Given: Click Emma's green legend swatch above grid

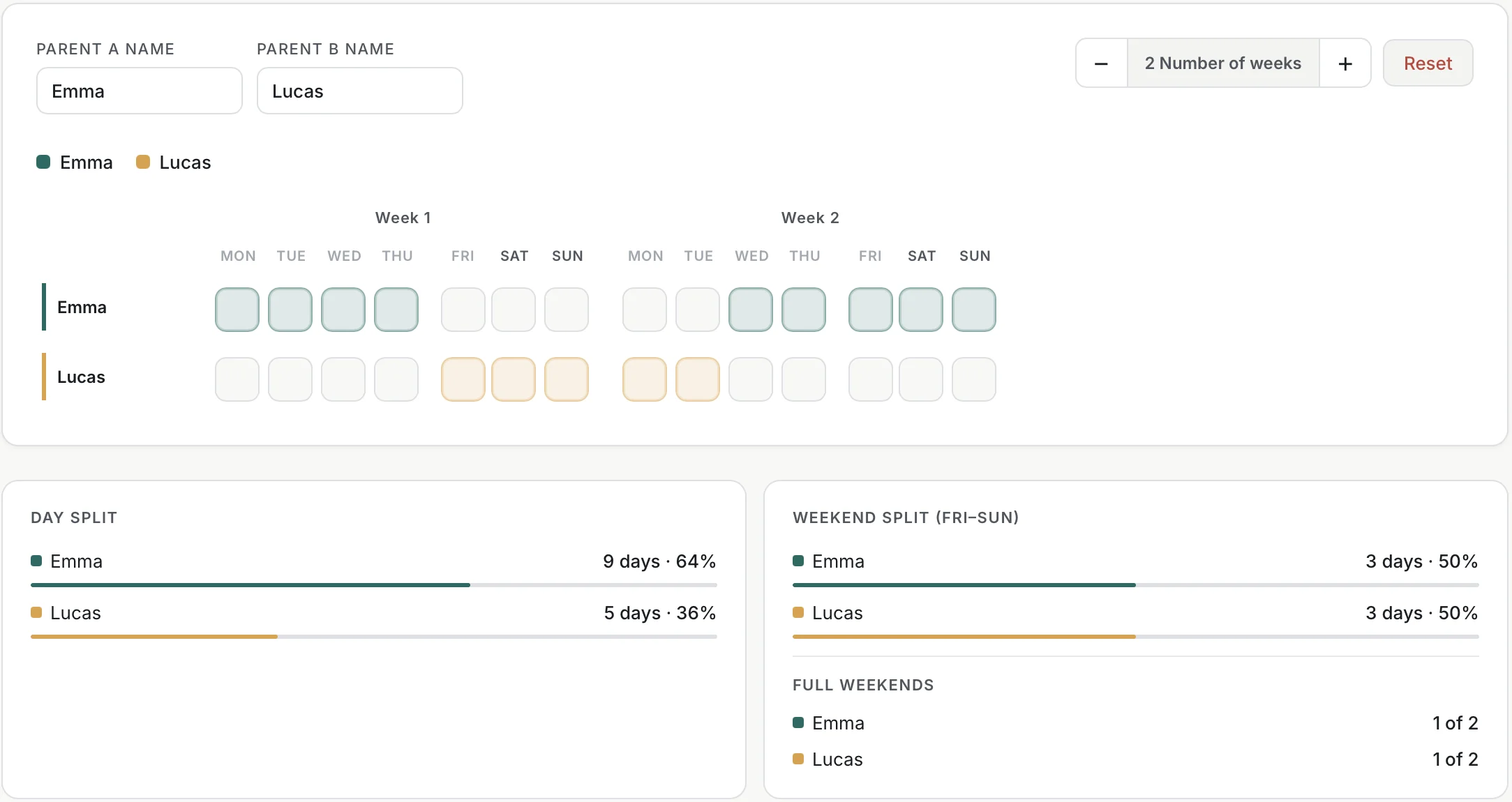Looking at the screenshot, I should click(x=43, y=162).
